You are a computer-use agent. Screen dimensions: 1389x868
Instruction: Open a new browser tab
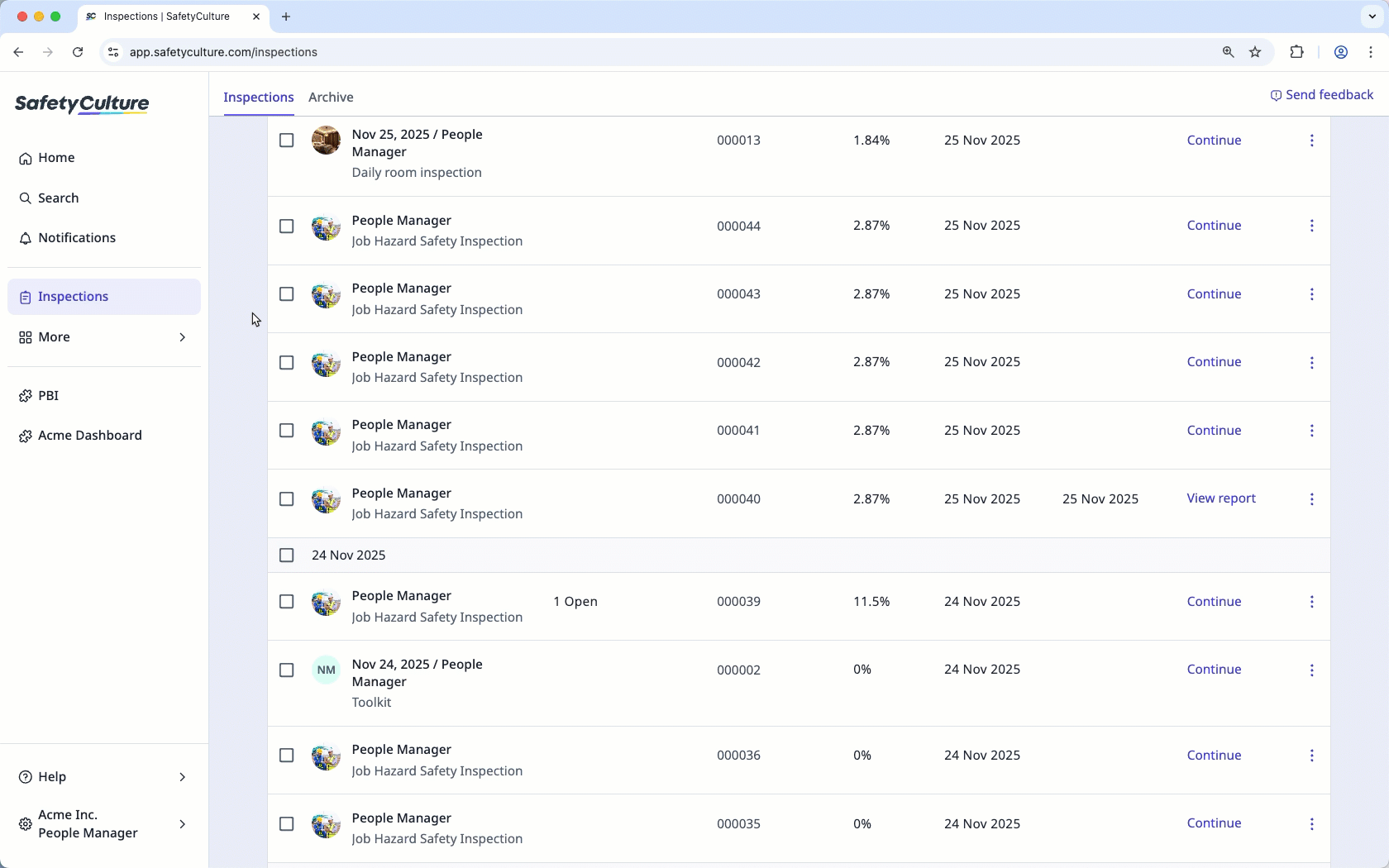286,17
